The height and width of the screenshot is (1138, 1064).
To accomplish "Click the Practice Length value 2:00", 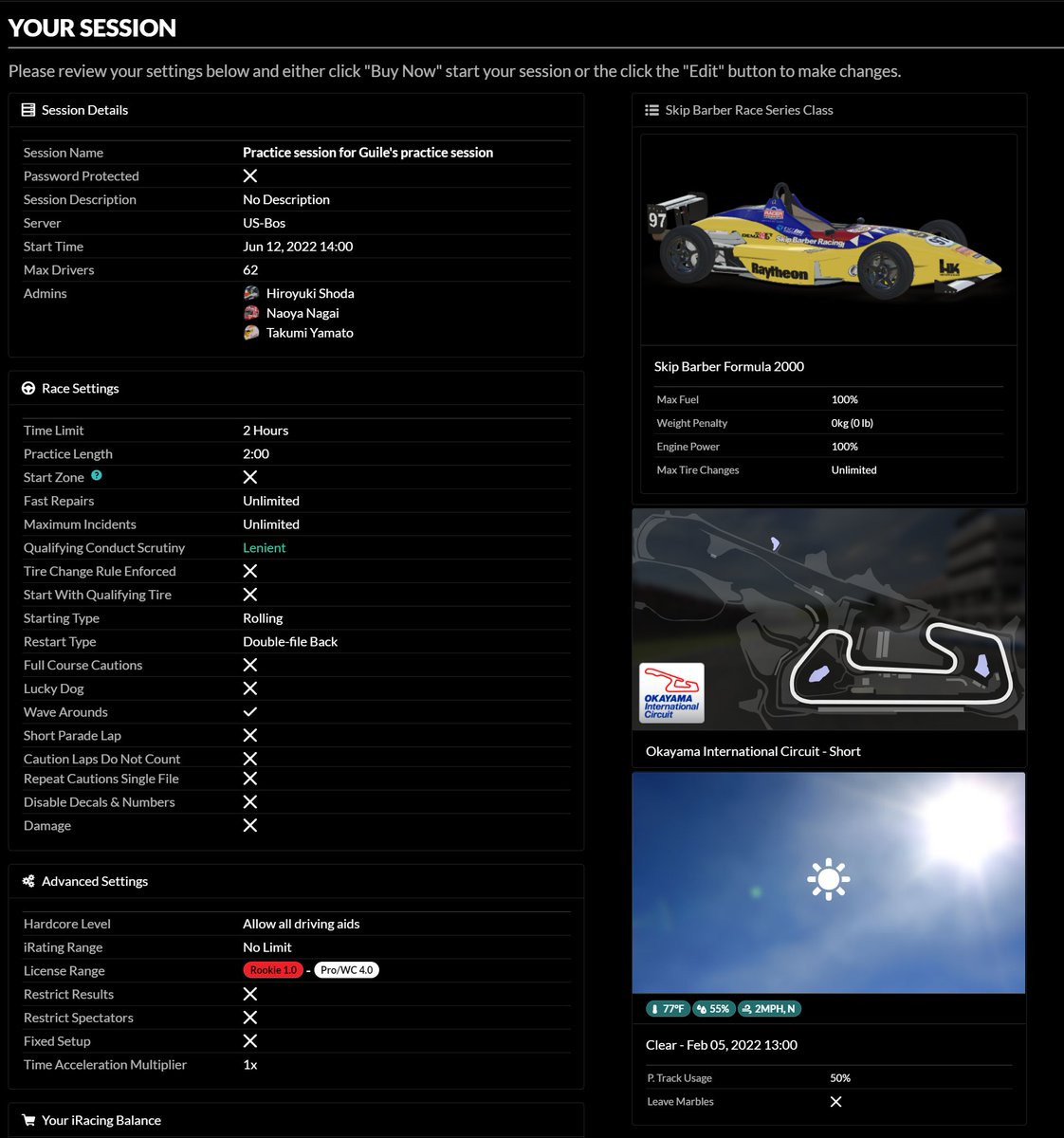I will (256, 454).
